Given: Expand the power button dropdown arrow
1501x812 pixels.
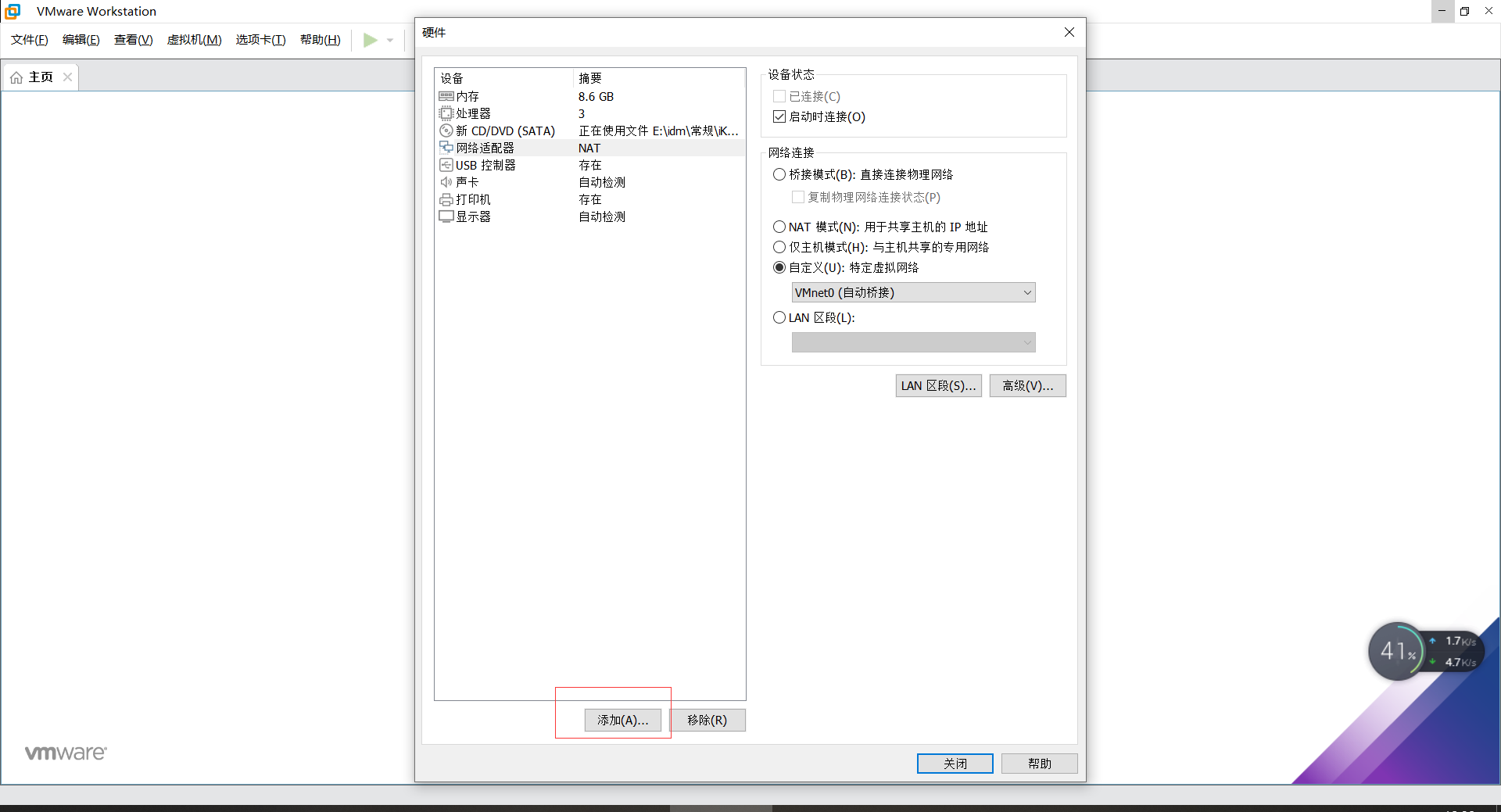Looking at the screenshot, I should point(389,40).
